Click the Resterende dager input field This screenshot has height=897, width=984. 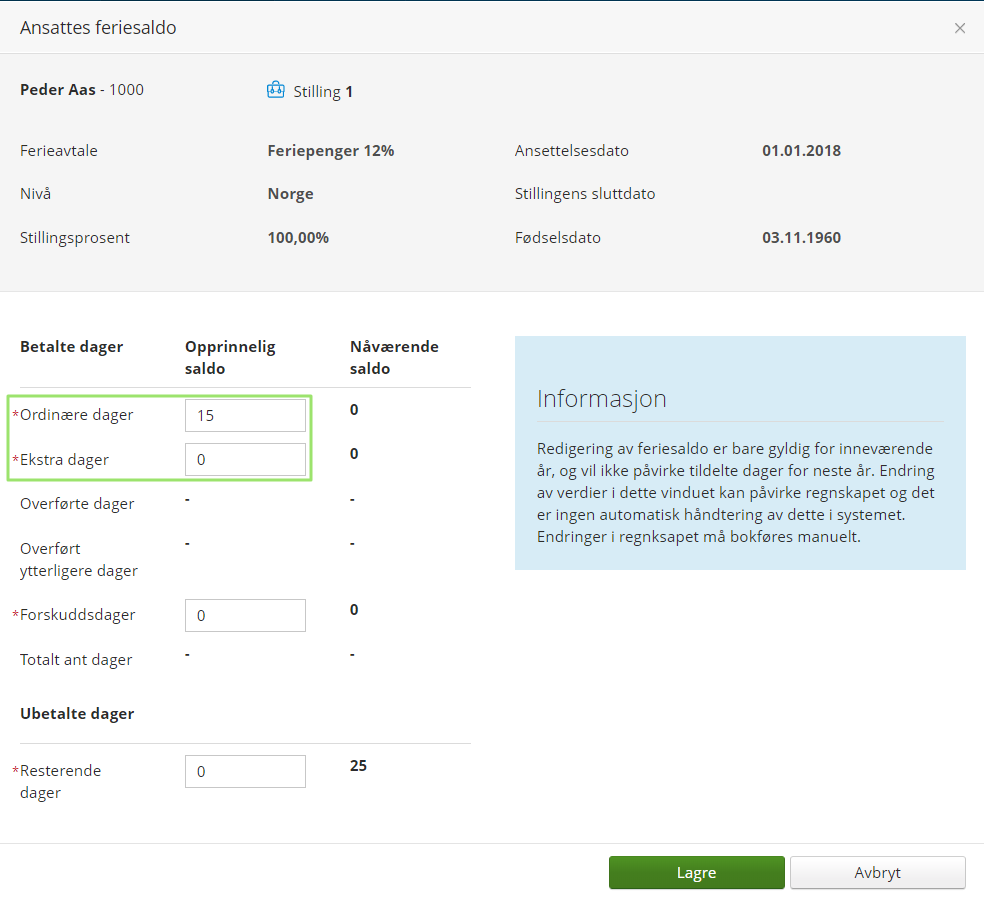(x=245, y=771)
